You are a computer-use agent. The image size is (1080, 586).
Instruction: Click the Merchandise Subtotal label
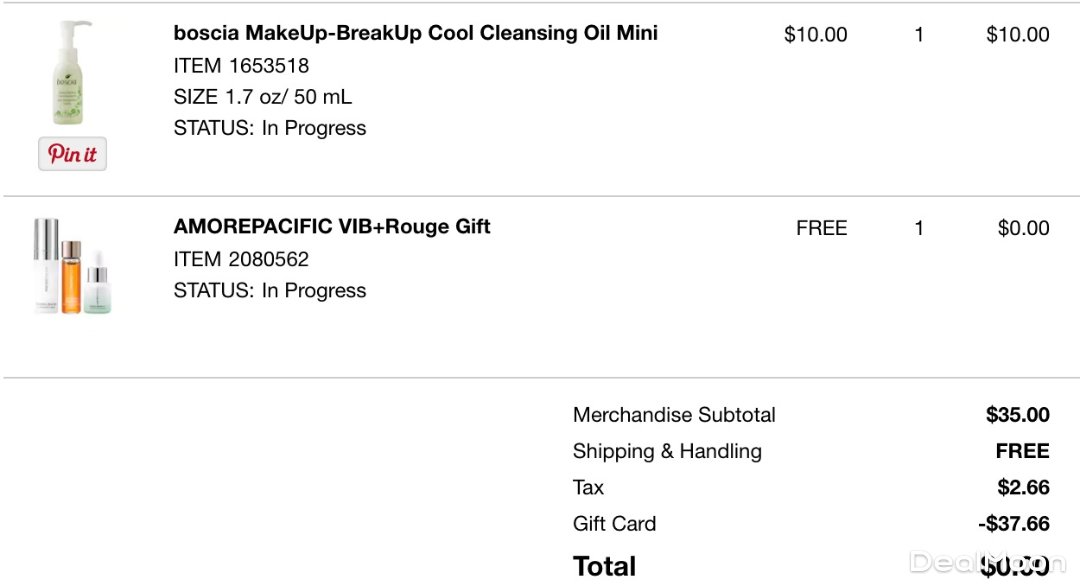point(674,415)
